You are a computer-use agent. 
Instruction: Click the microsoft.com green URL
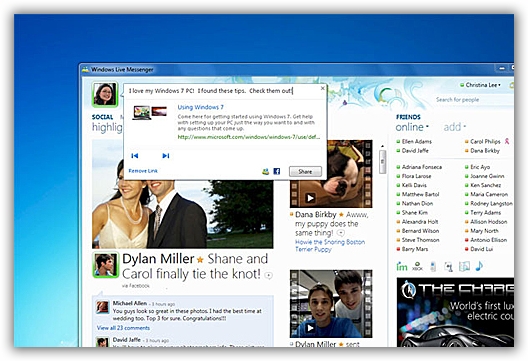(249, 137)
